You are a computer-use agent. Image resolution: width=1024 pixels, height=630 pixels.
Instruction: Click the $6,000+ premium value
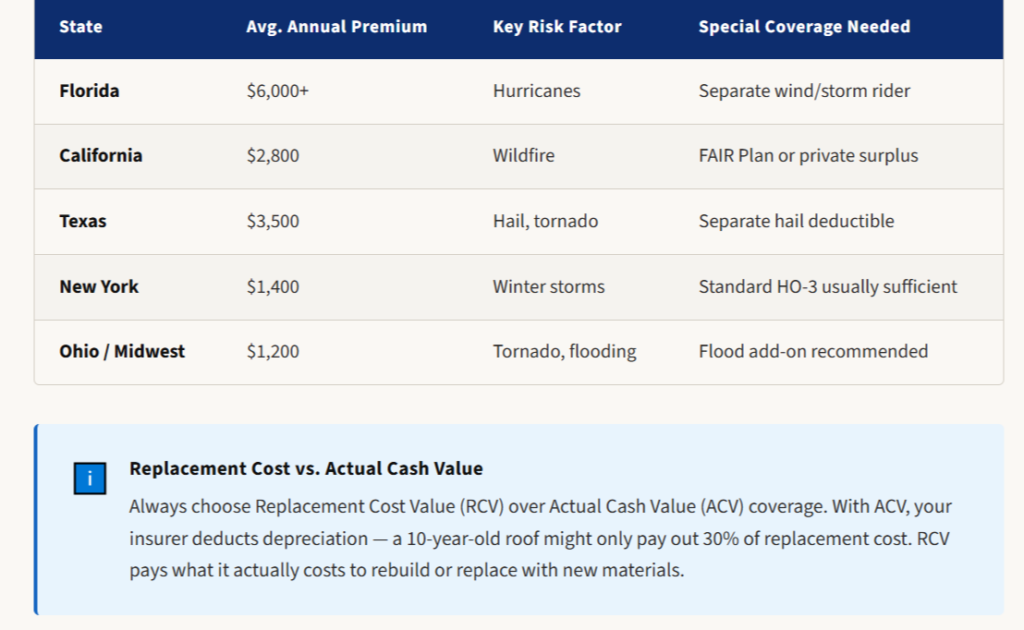pyautogui.click(x=277, y=91)
